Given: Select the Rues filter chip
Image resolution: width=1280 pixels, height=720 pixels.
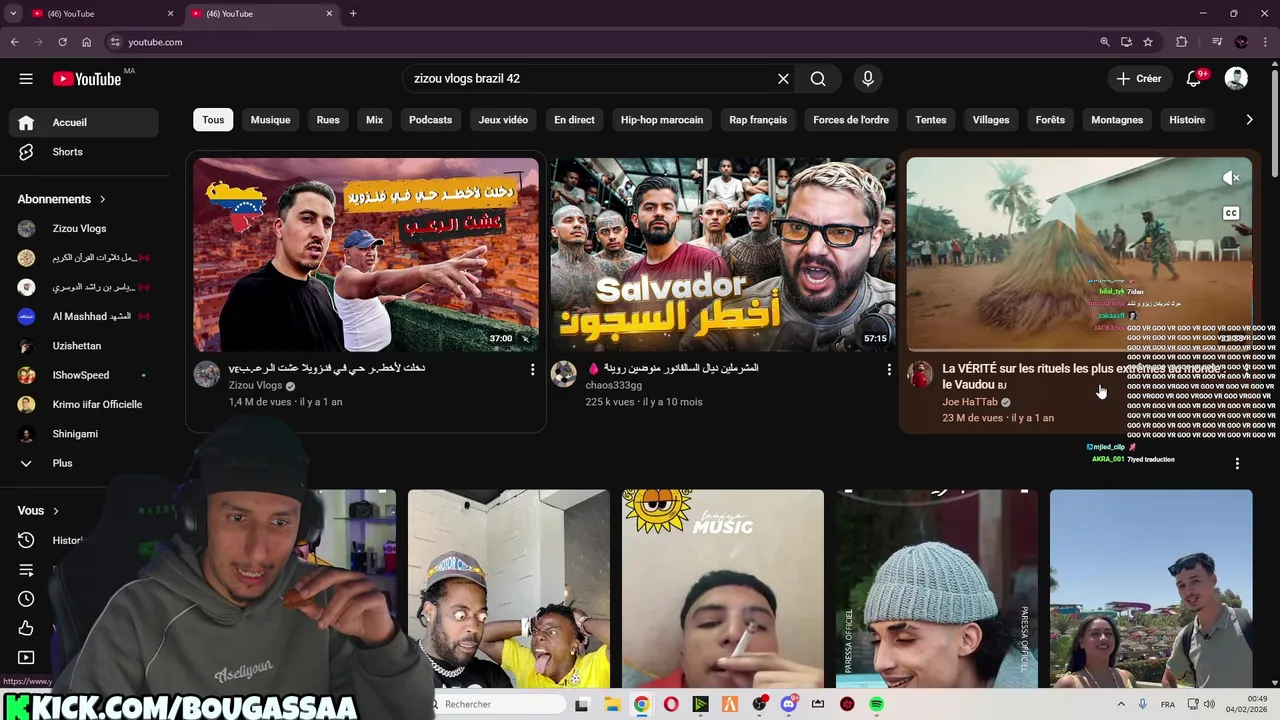Looking at the screenshot, I should (328, 120).
